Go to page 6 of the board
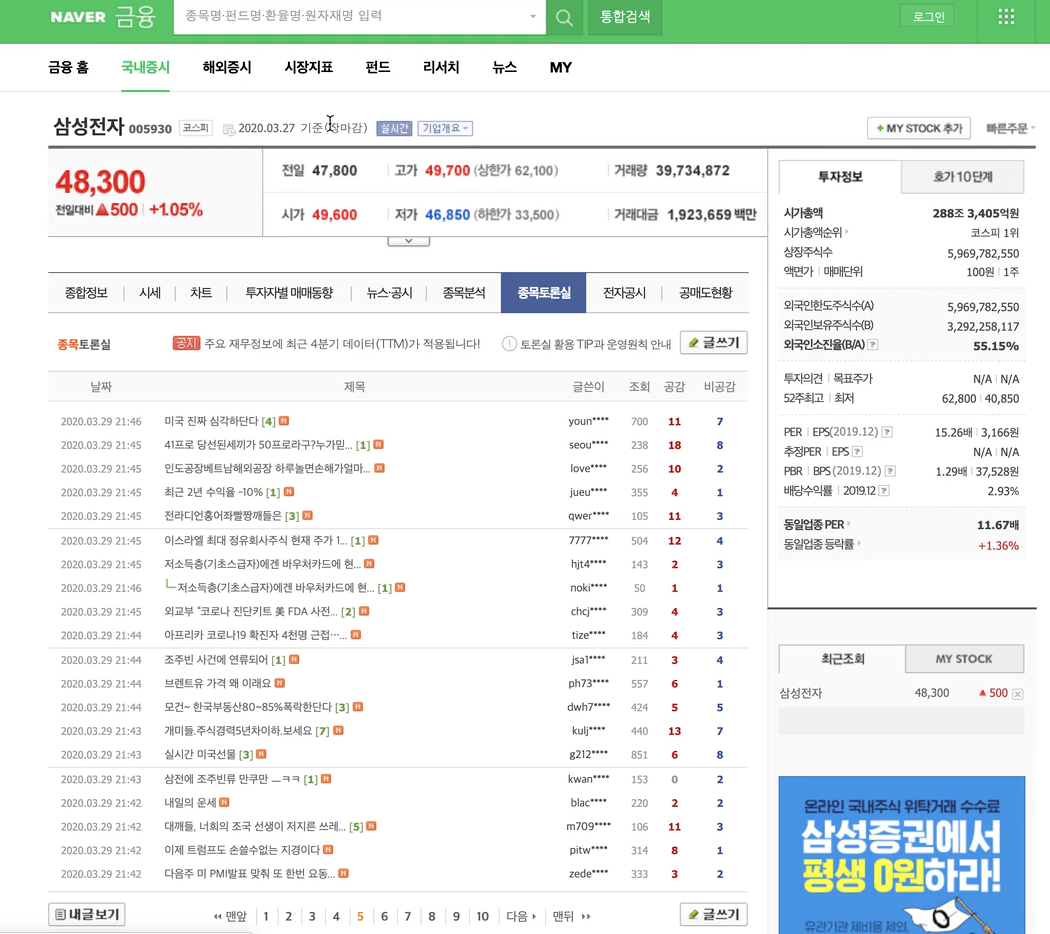 coord(384,916)
